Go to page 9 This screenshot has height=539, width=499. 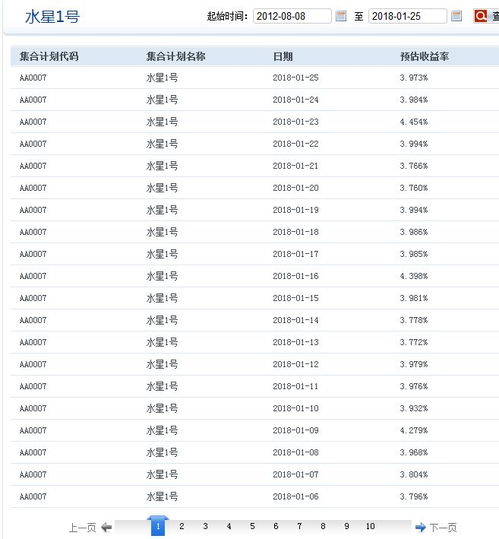[346, 526]
